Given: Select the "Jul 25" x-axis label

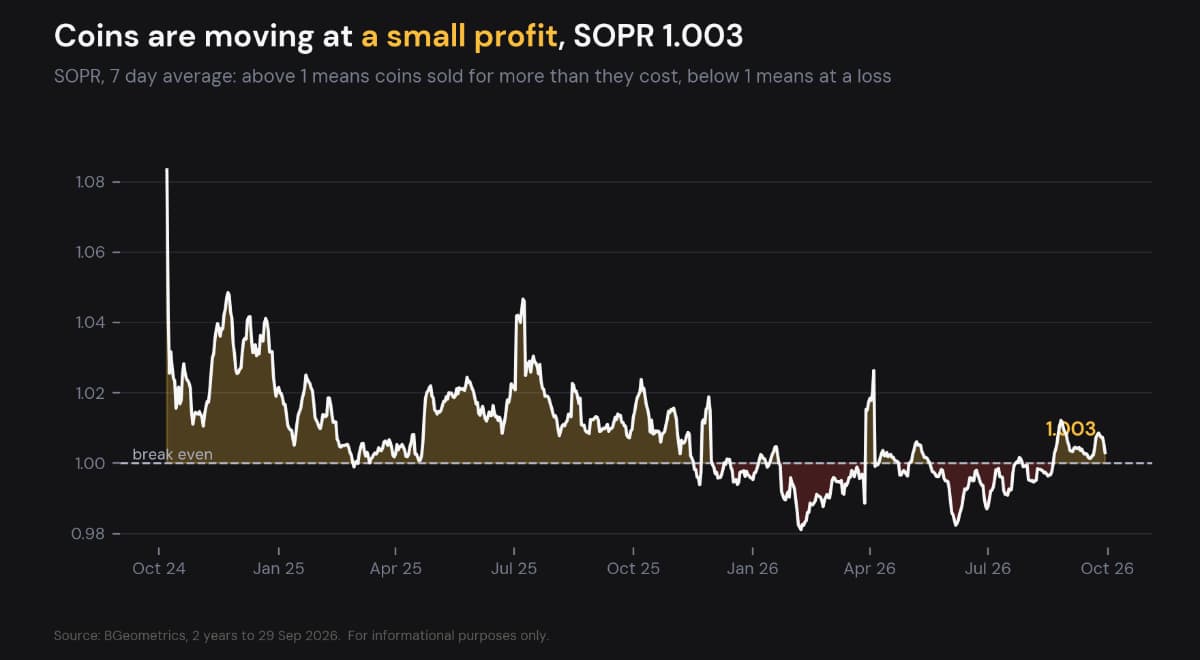Looking at the screenshot, I should [514, 569].
